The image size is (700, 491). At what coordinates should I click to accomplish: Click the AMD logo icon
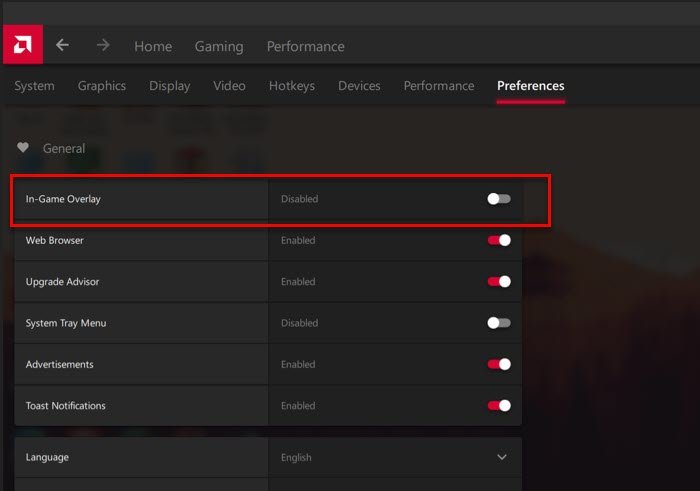point(22,45)
